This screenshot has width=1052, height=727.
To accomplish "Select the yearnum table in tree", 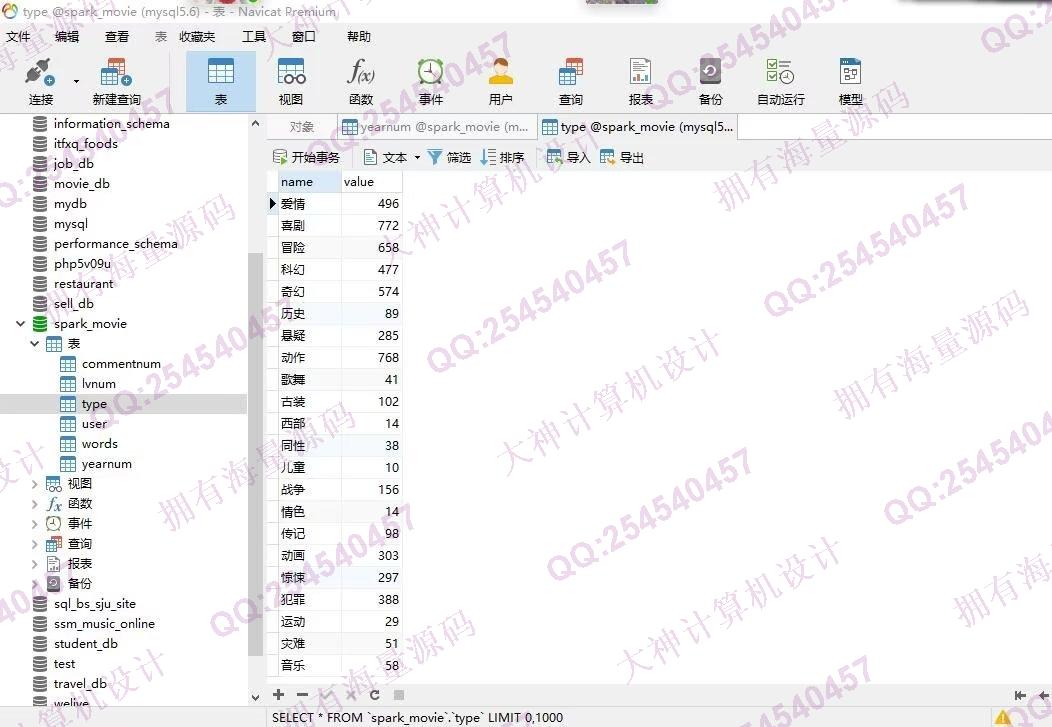I will coord(106,464).
